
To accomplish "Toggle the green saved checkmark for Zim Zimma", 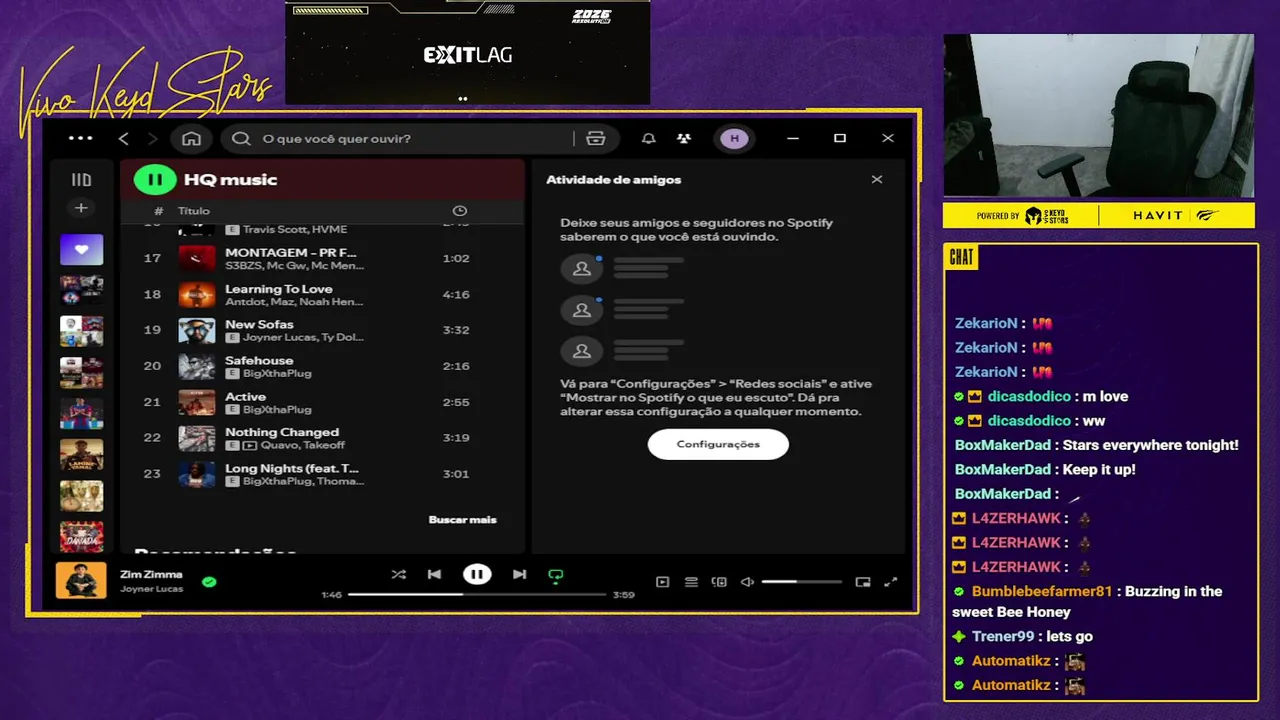I will click(209, 581).
